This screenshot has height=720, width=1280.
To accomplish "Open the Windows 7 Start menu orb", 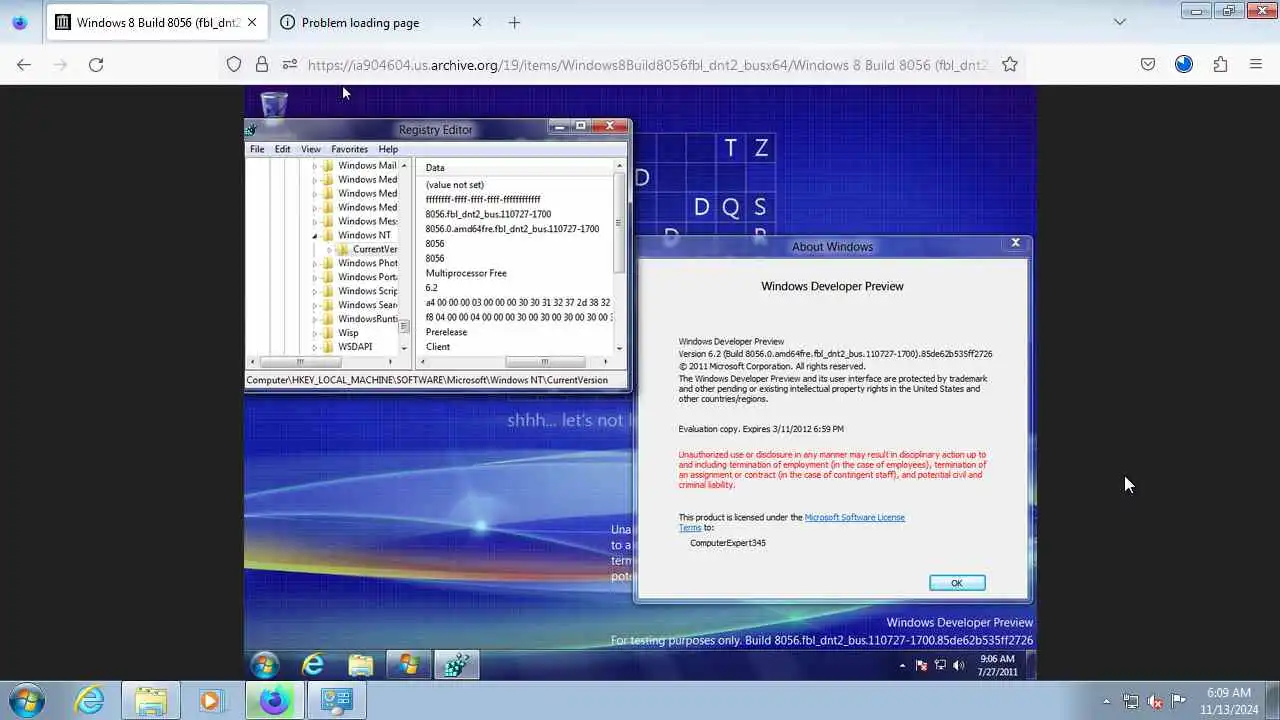I will pyautogui.click(x=26, y=700).
